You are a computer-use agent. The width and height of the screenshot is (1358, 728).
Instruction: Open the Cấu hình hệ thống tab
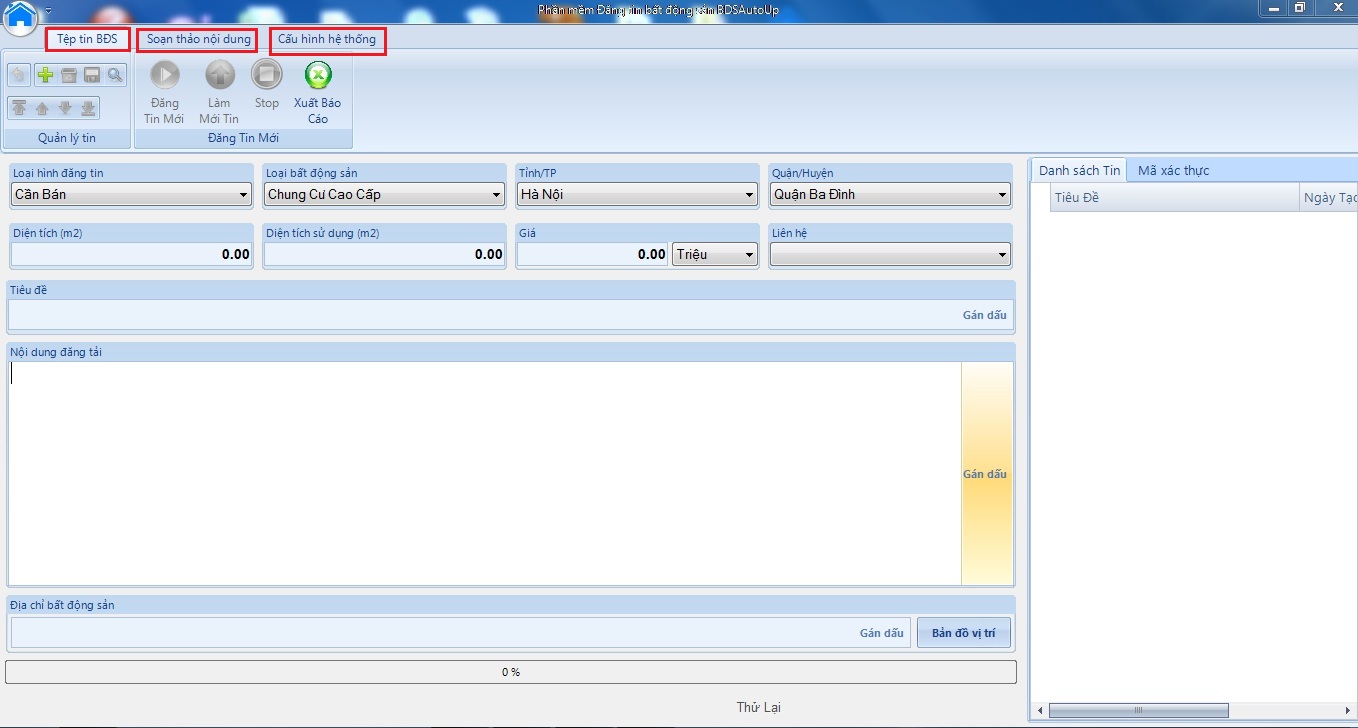pos(327,40)
